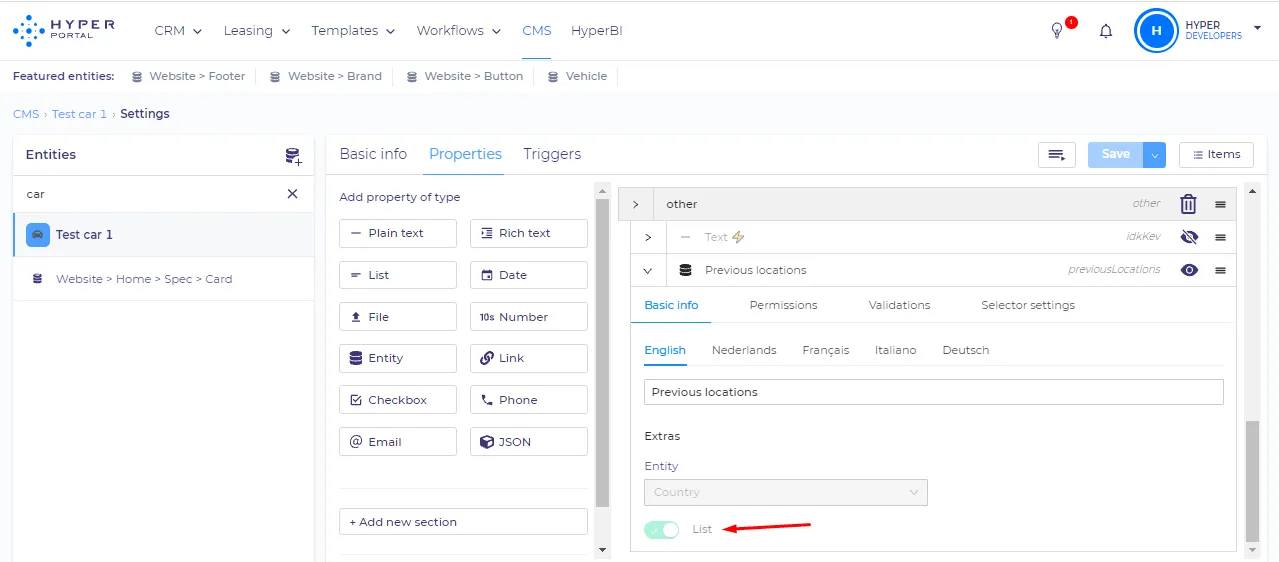Switch to the Italiano language tab
The image size is (1279, 562).
coord(895,350)
